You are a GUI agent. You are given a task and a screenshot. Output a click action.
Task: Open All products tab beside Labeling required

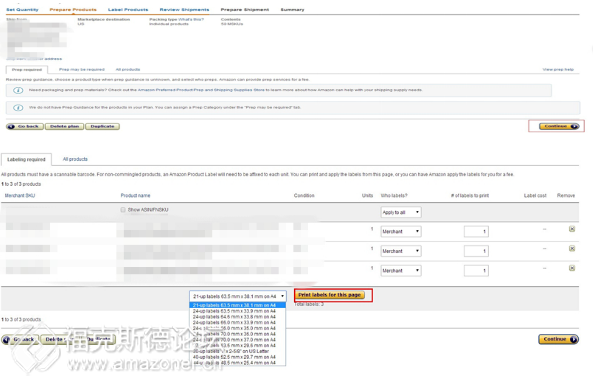(x=75, y=159)
